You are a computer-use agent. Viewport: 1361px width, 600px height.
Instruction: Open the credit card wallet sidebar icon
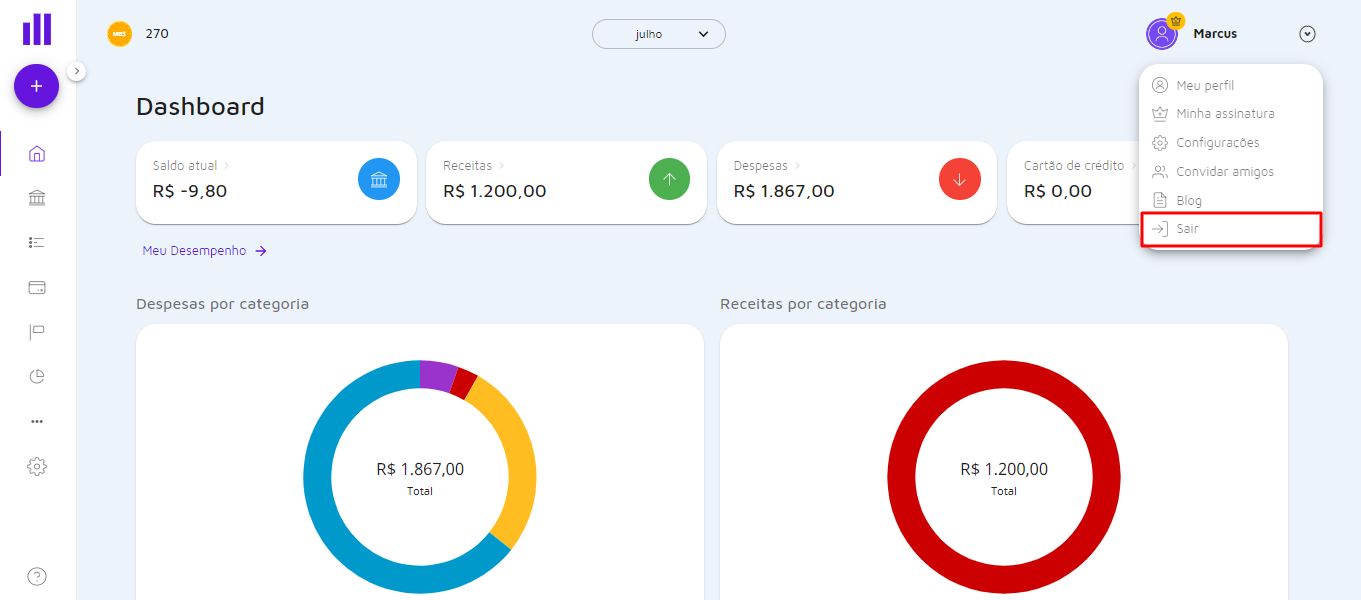click(37, 288)
